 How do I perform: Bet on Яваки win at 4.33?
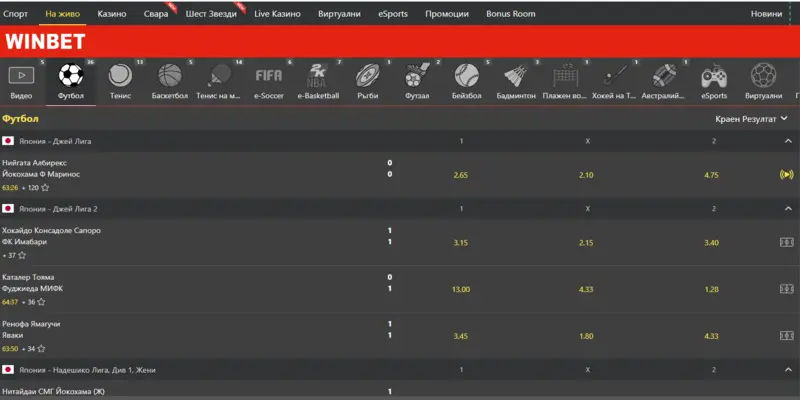click(x=711, y=336)
